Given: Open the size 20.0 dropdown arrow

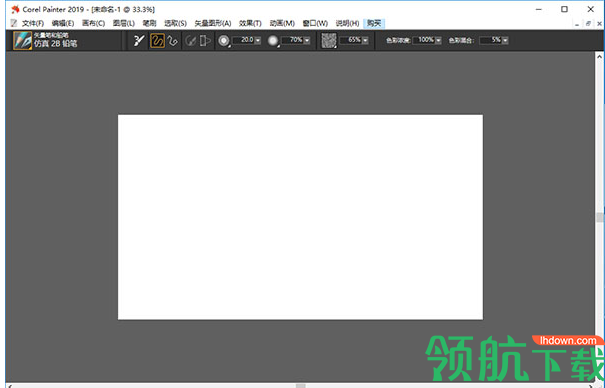Looking at the screenshot, I should click(258, 40).
